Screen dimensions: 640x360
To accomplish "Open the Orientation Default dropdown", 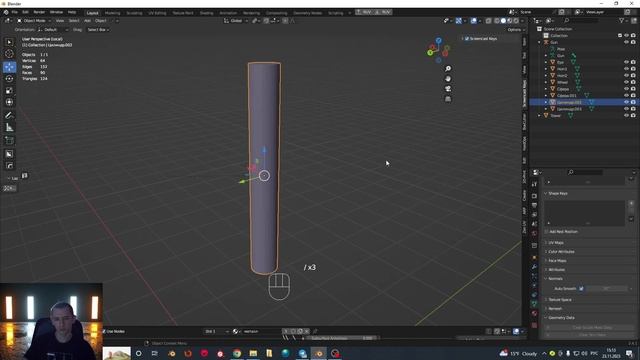I will pyautogui.click(x=53, y=29).
